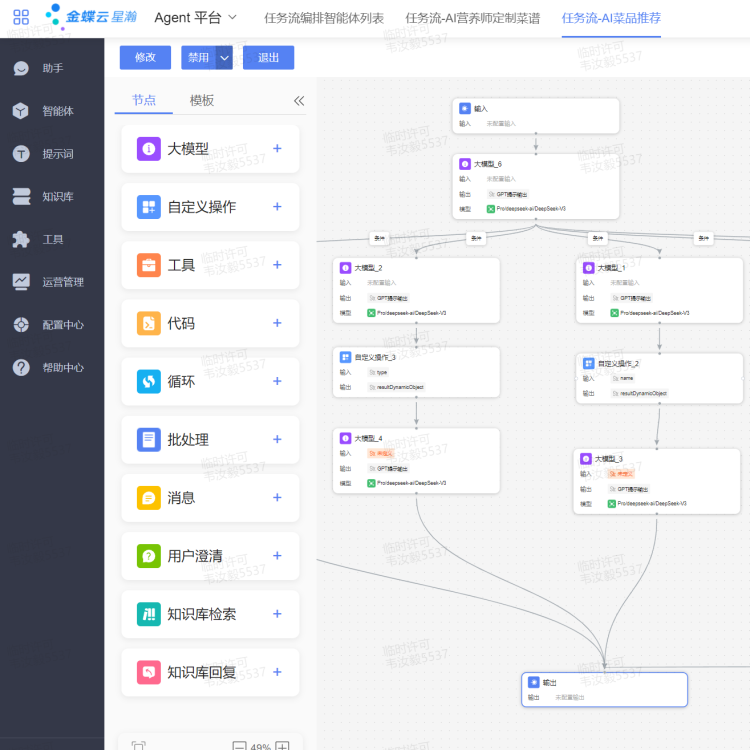Click the green 用户澄清 question icon

pos(149,556)
